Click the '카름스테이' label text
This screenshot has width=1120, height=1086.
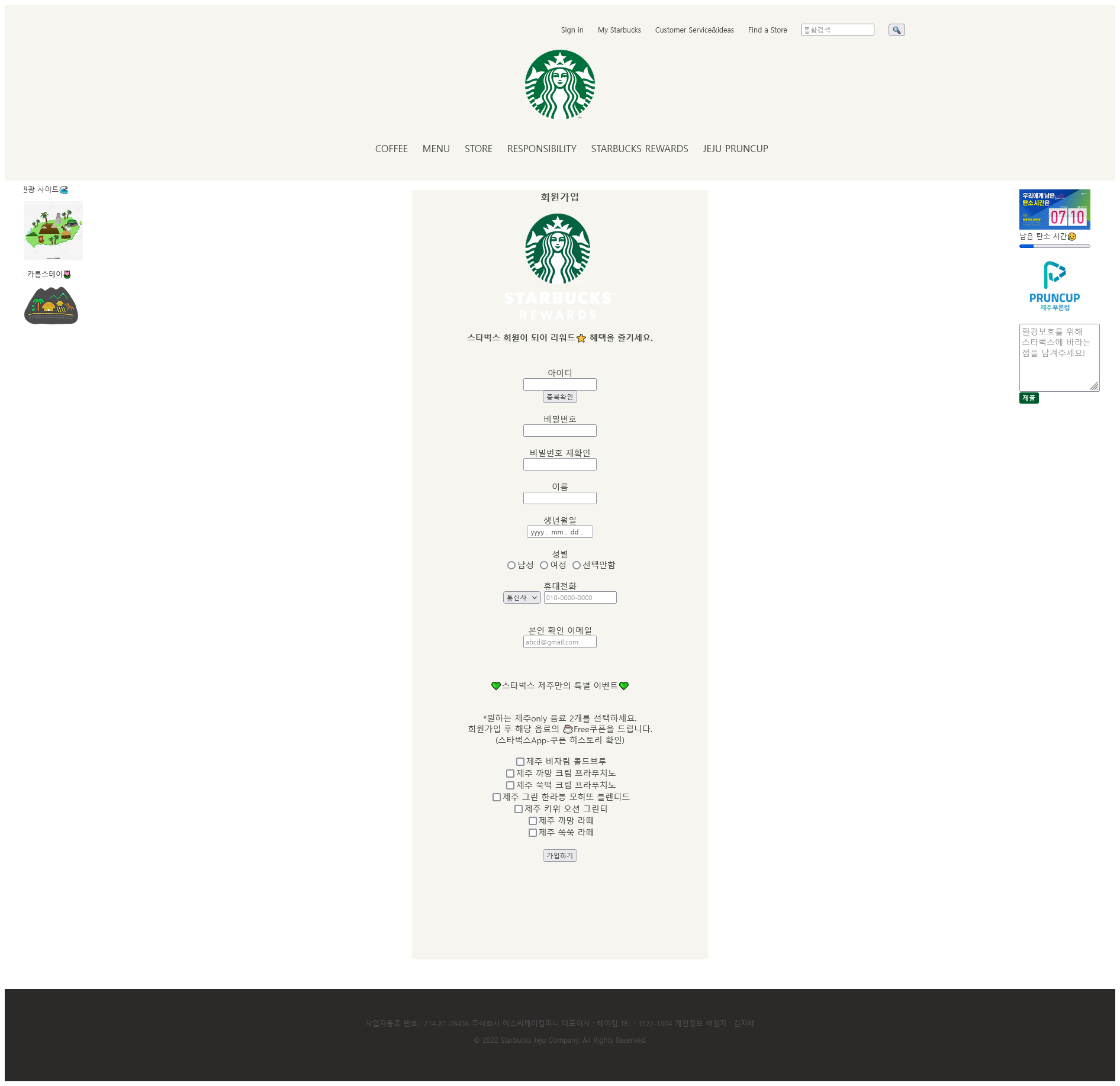(x=45, y=274)
